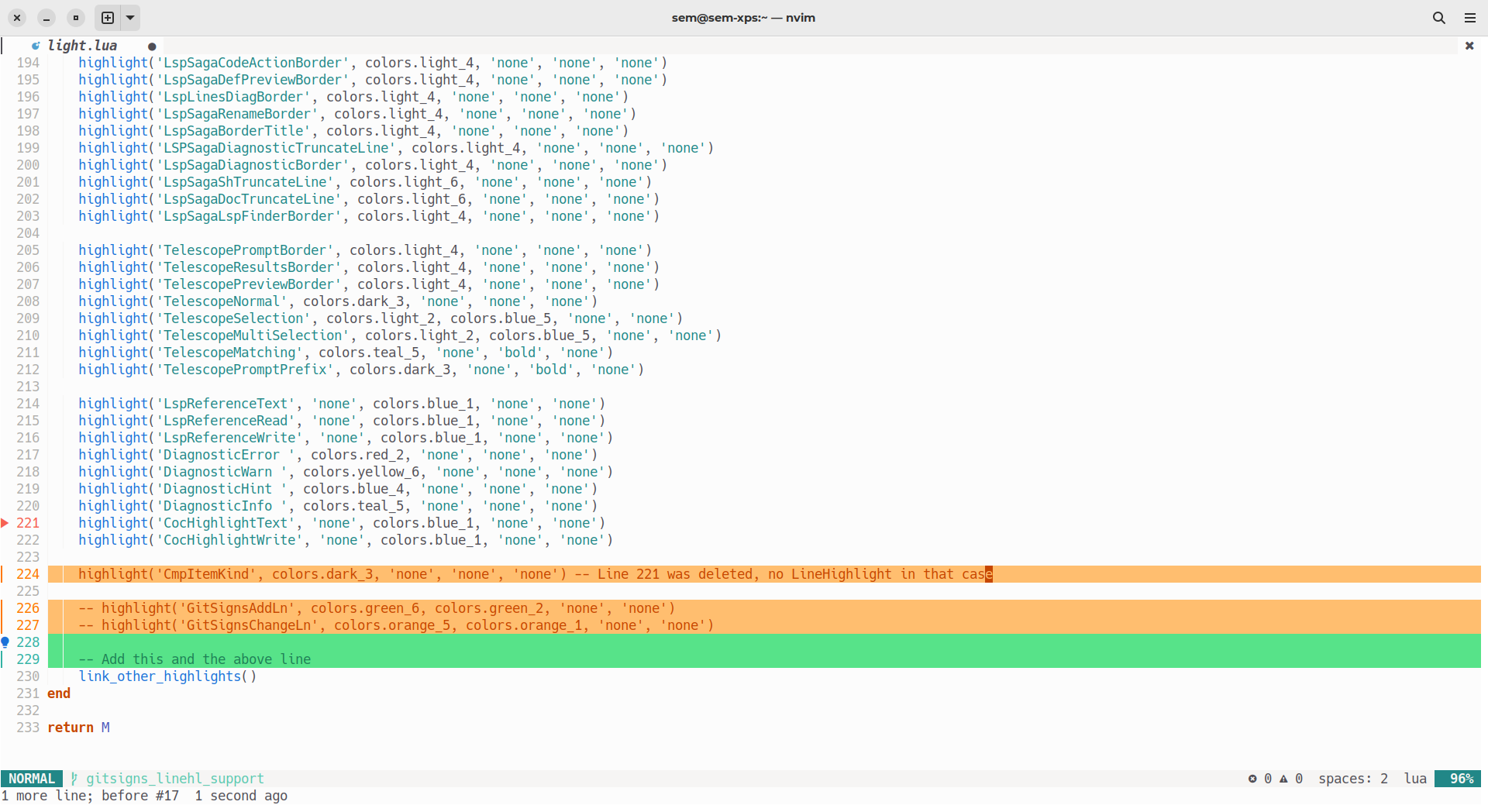This screenshot has height=812, width=1488.
Task: Click the deleted-line sign at line 221
Action: click(x=5, y=523)
